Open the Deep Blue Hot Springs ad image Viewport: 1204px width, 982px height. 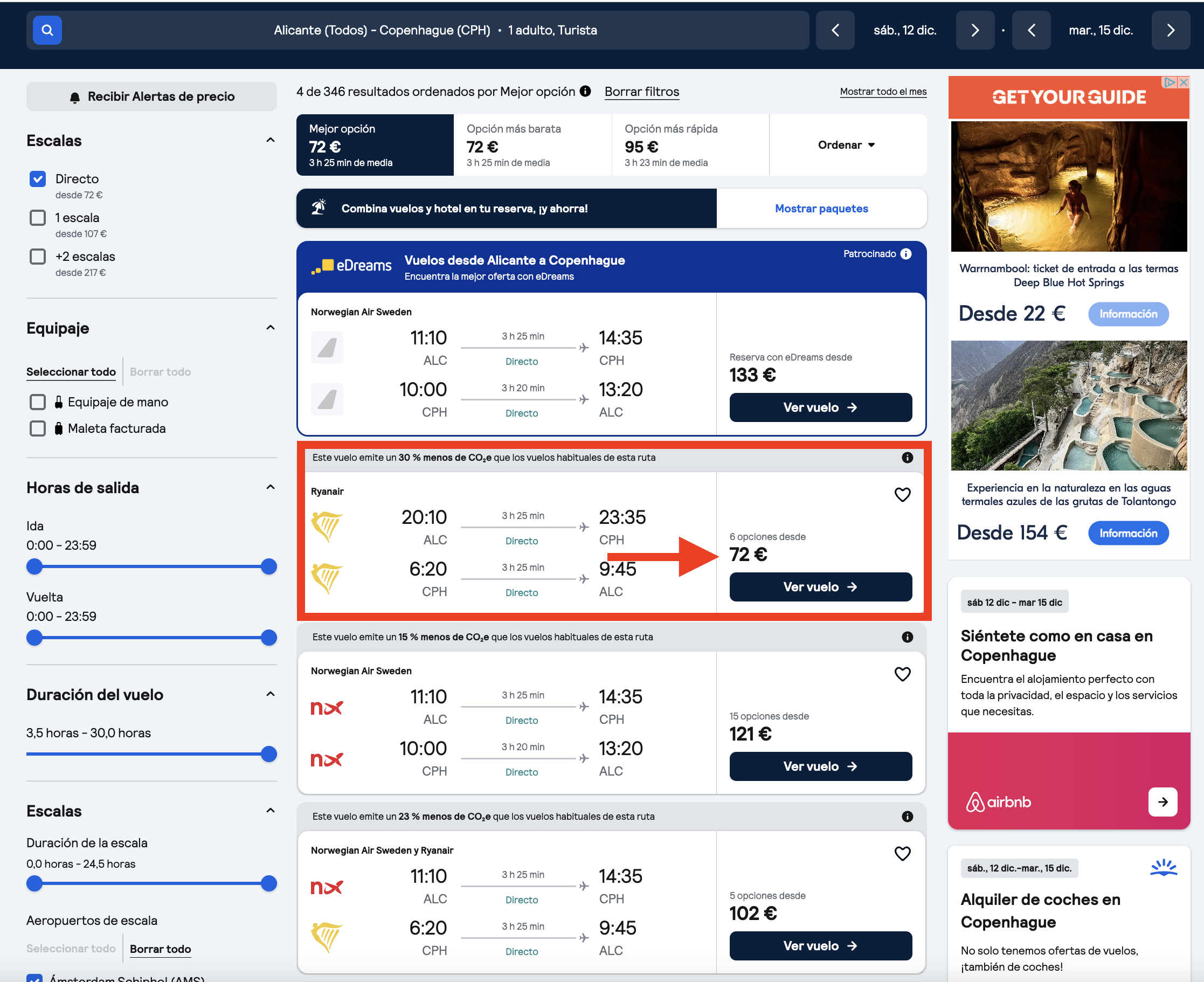tap(1069, 186)
